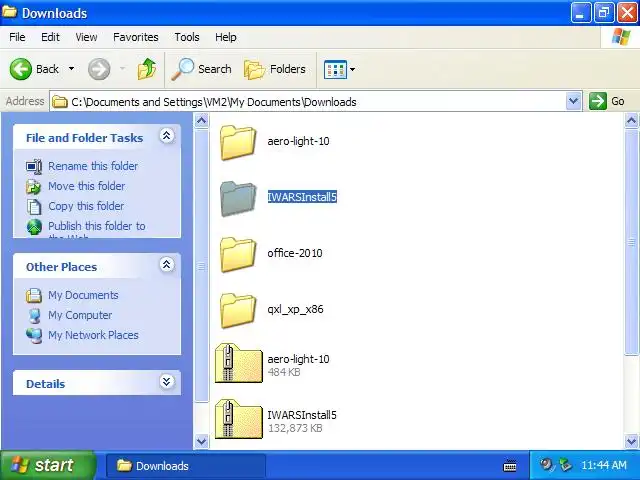Image resolution: width=640 pixels, height=480 pixels.
Task: Select the aero-light-10 folder icon
Action: point(238,142)
